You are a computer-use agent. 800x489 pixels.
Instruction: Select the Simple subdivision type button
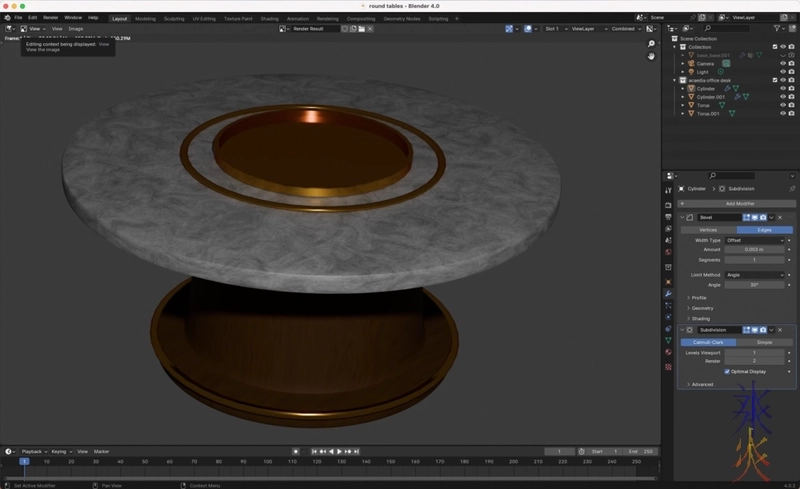click(763, 342)
